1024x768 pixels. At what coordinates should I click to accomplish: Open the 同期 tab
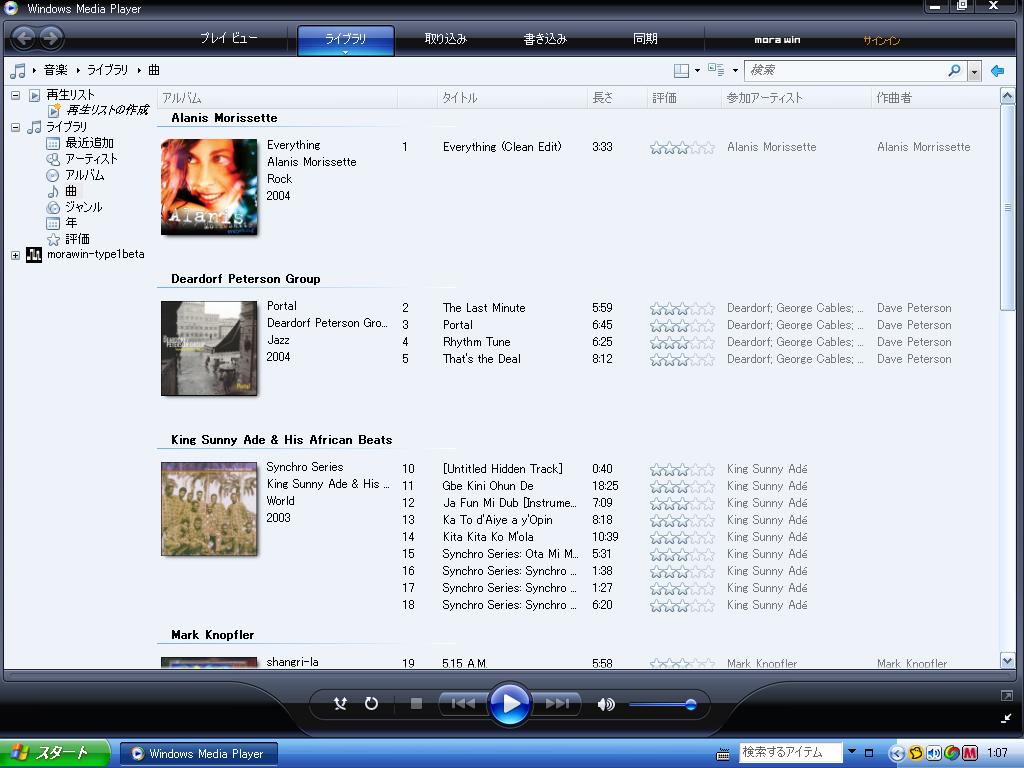click(645, 39)
